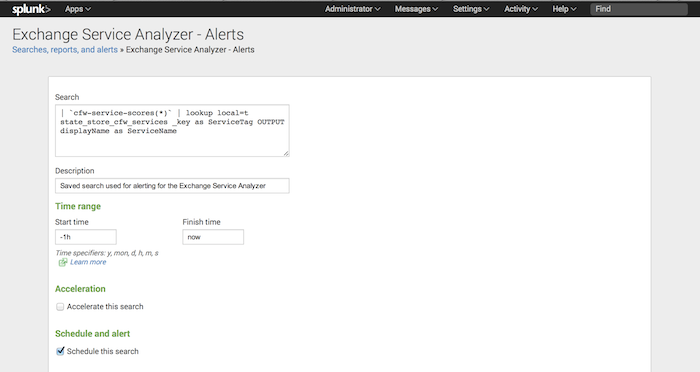Grab the search box resize handle

286,154
